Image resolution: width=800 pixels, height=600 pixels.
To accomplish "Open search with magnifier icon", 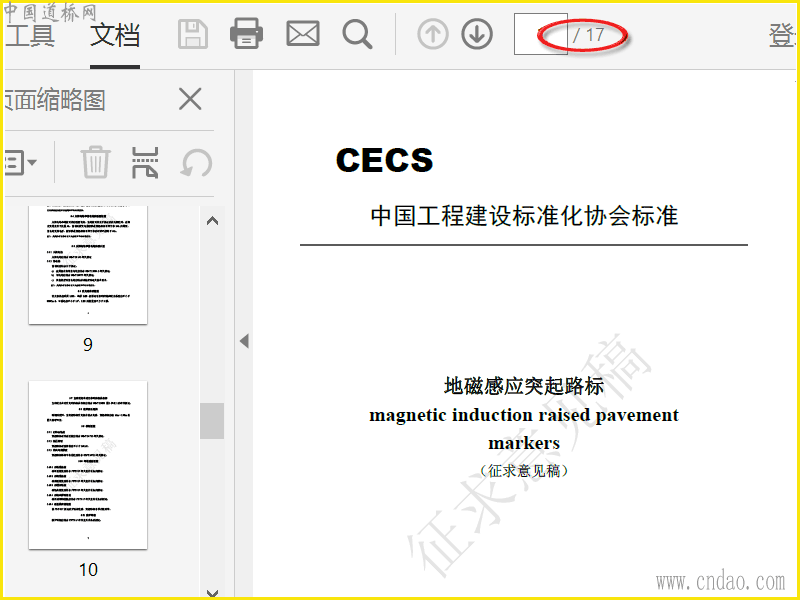I will click(357, 34).
